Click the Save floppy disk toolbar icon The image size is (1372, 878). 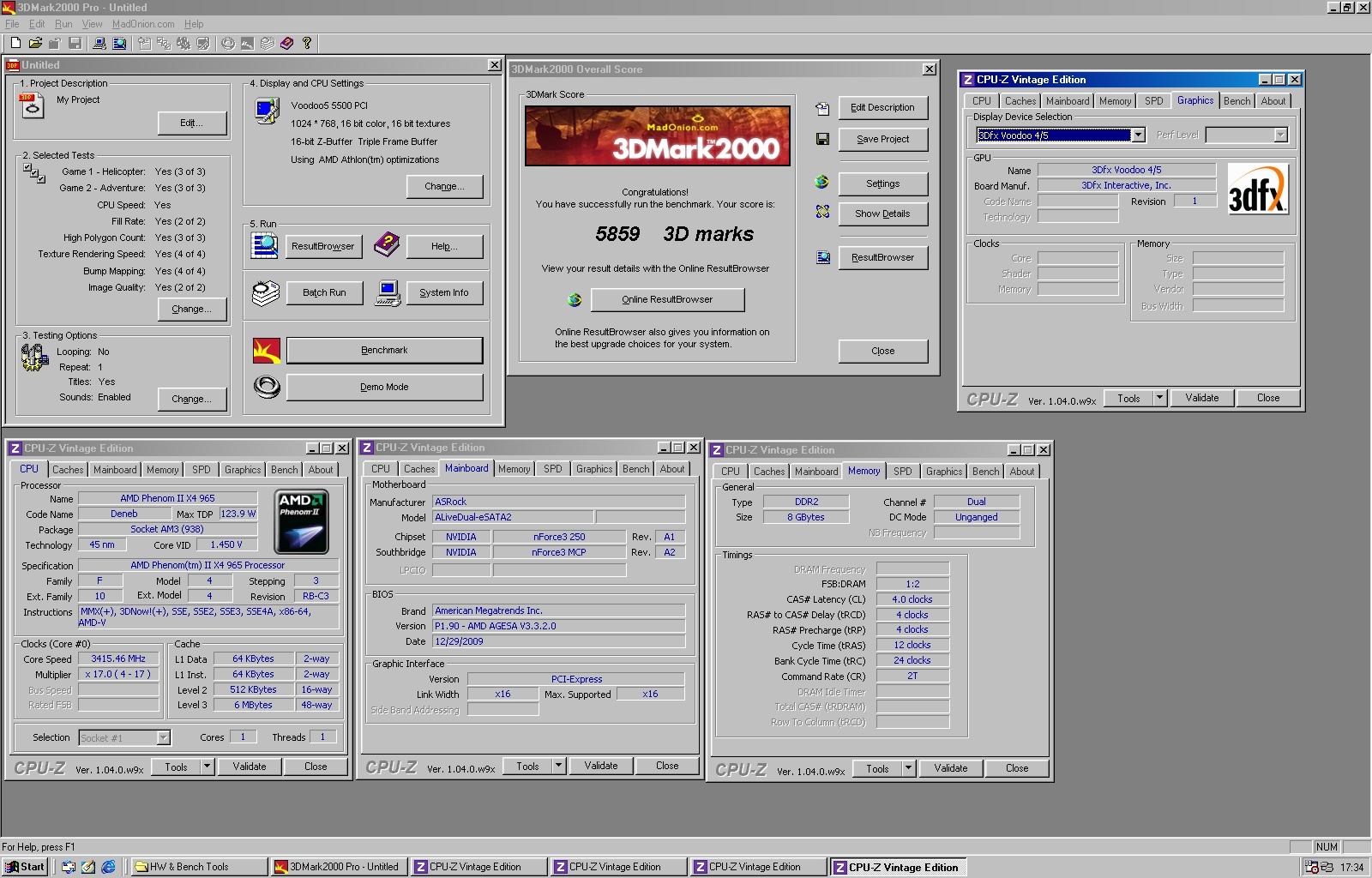tap(75, 43)
